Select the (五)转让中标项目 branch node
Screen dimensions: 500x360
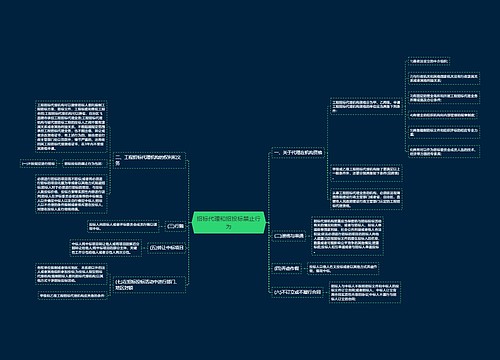(x=167, y=248)
